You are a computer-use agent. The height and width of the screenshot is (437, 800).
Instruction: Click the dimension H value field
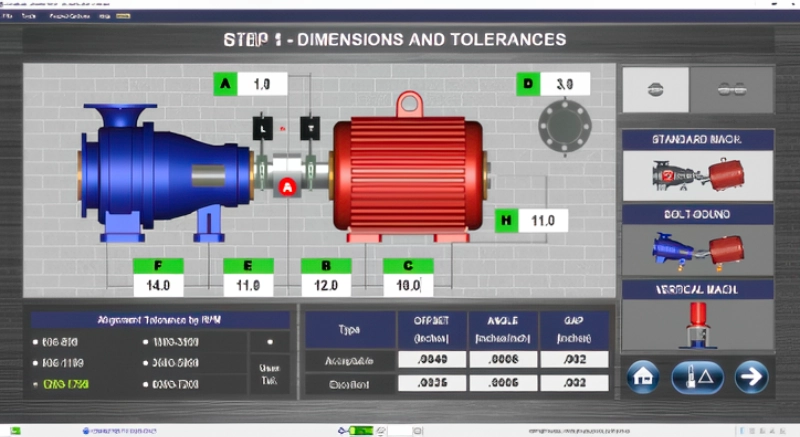(543, 220)
